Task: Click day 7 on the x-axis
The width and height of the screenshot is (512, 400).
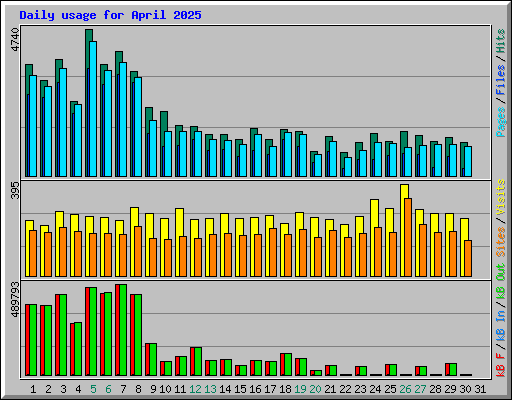Action: click(x=123, y=389)
